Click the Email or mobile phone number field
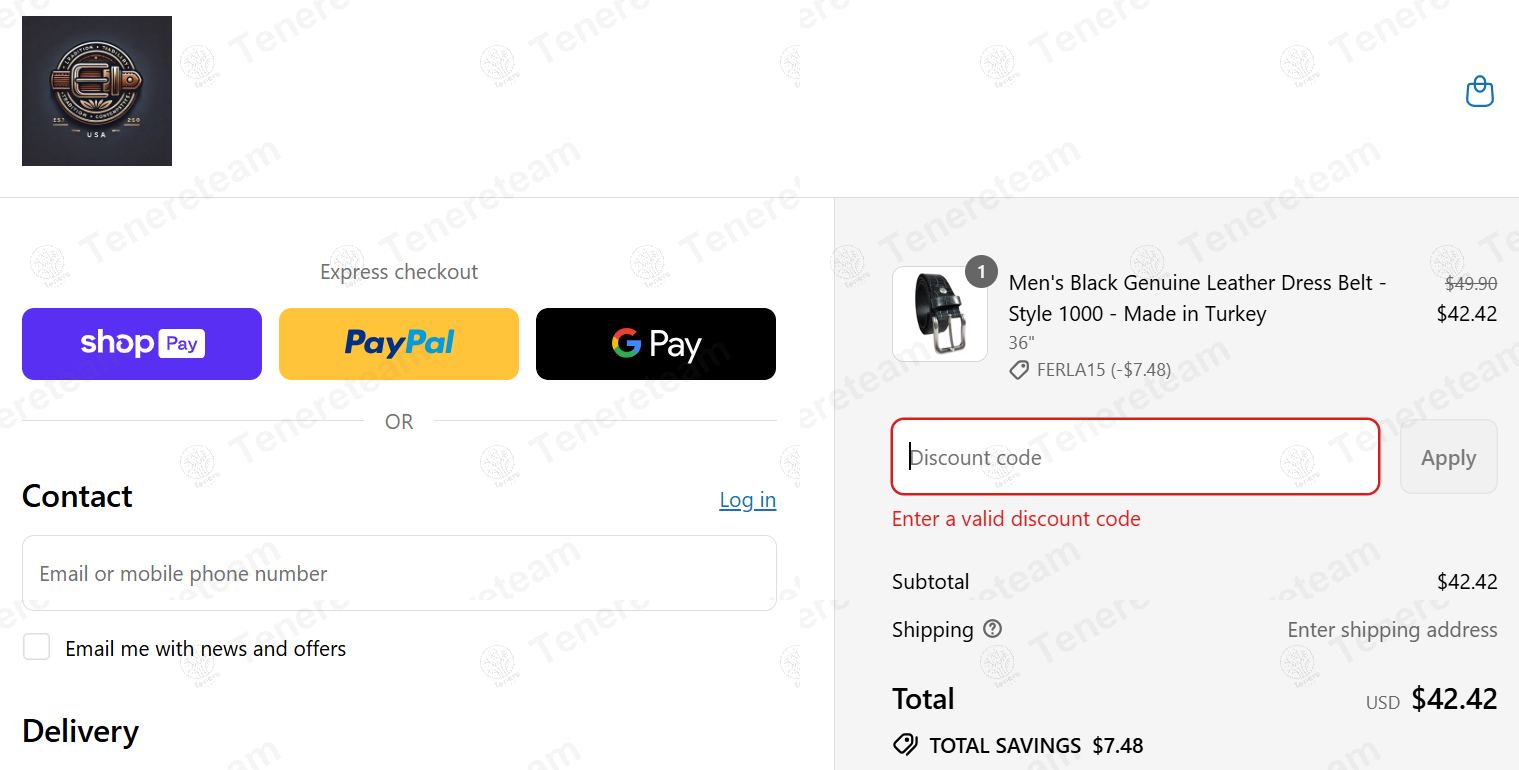 399,573
